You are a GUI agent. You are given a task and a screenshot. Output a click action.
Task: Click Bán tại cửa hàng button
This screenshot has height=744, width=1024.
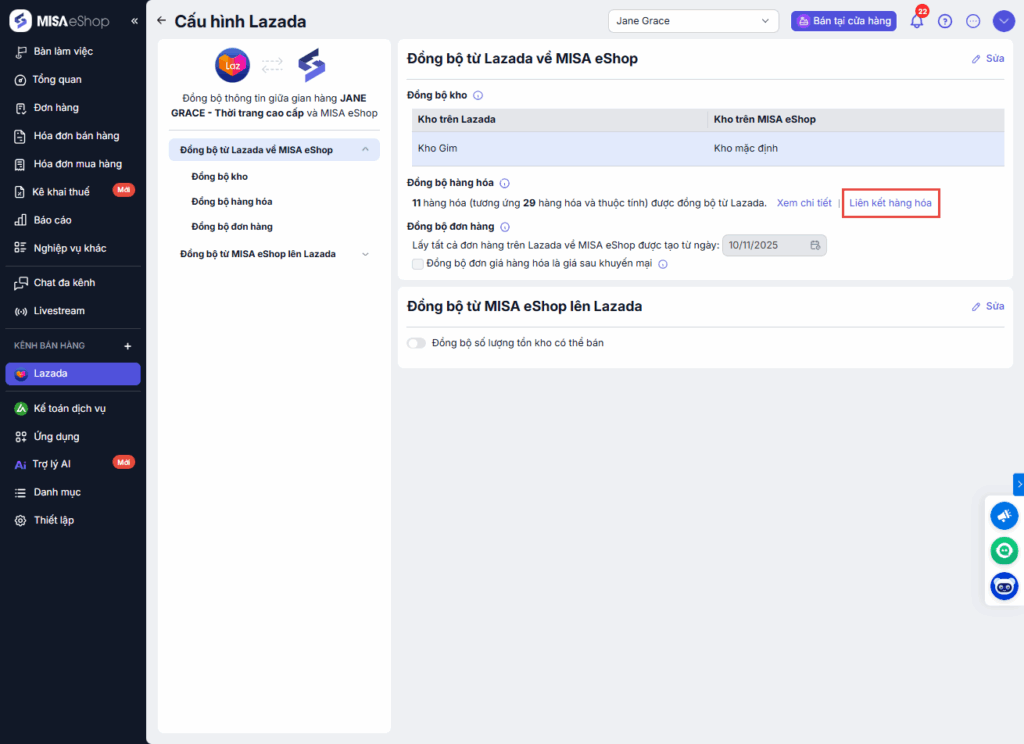[844, 21]
